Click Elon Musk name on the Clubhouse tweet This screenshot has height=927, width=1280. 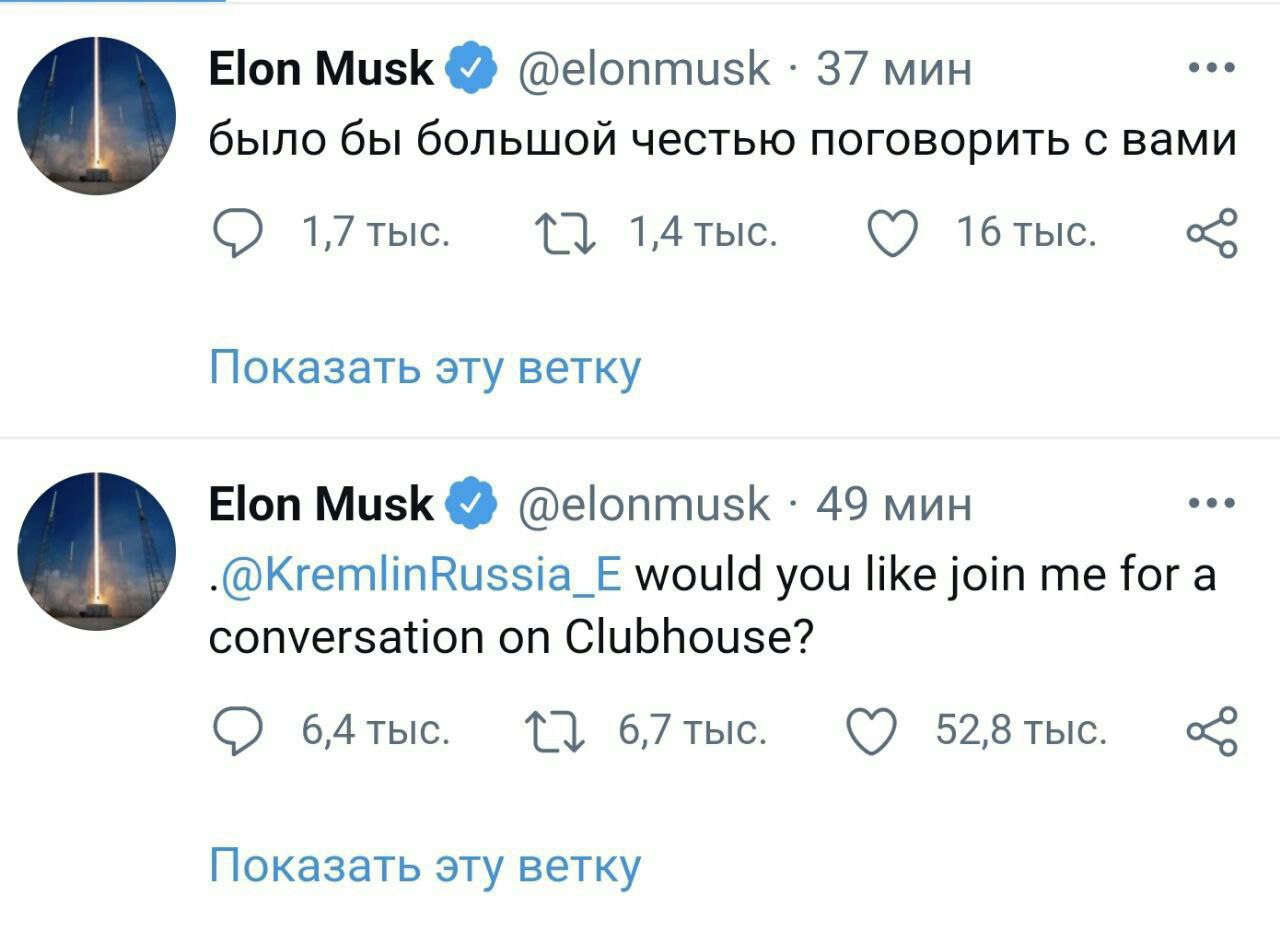(x=320, y=503)
